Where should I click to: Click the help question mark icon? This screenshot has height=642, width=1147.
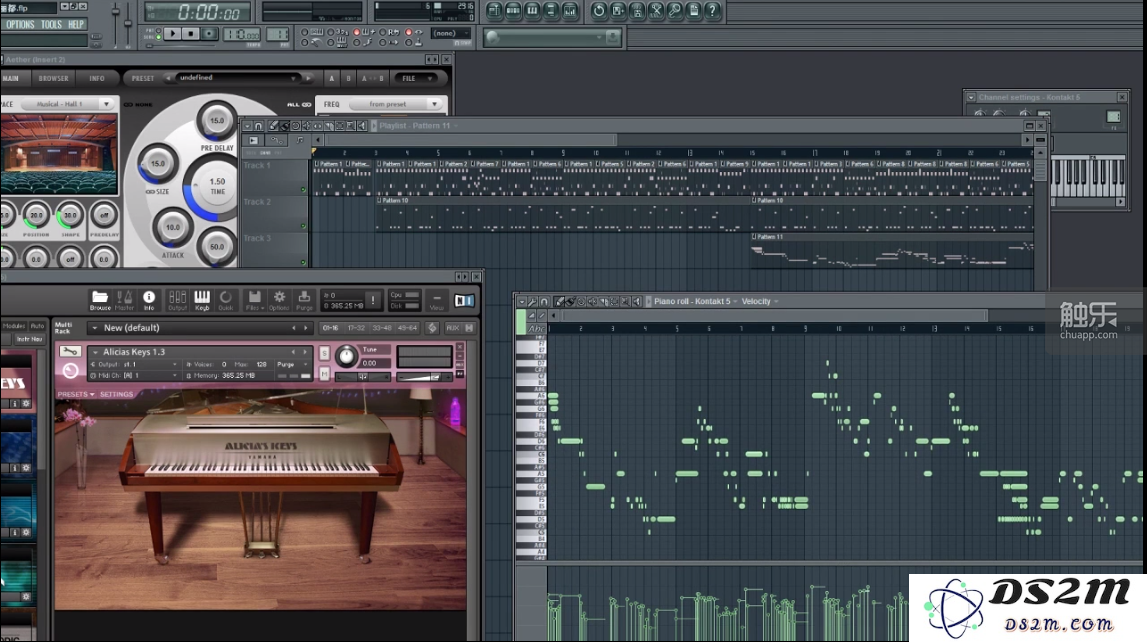712,10
